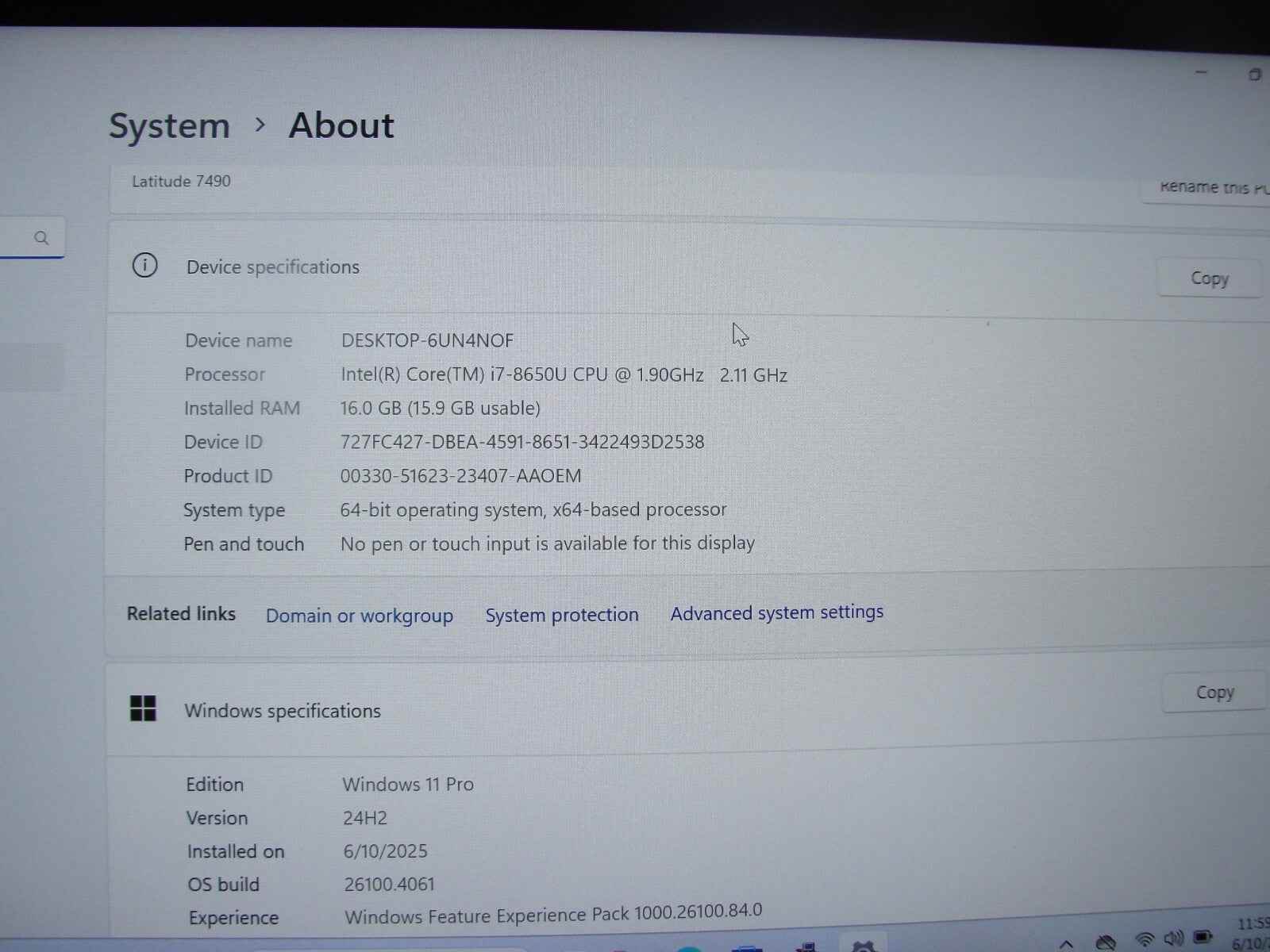Copy the Windows specifications
The width and height of the screenshot is (1270, 952).
1214,691
